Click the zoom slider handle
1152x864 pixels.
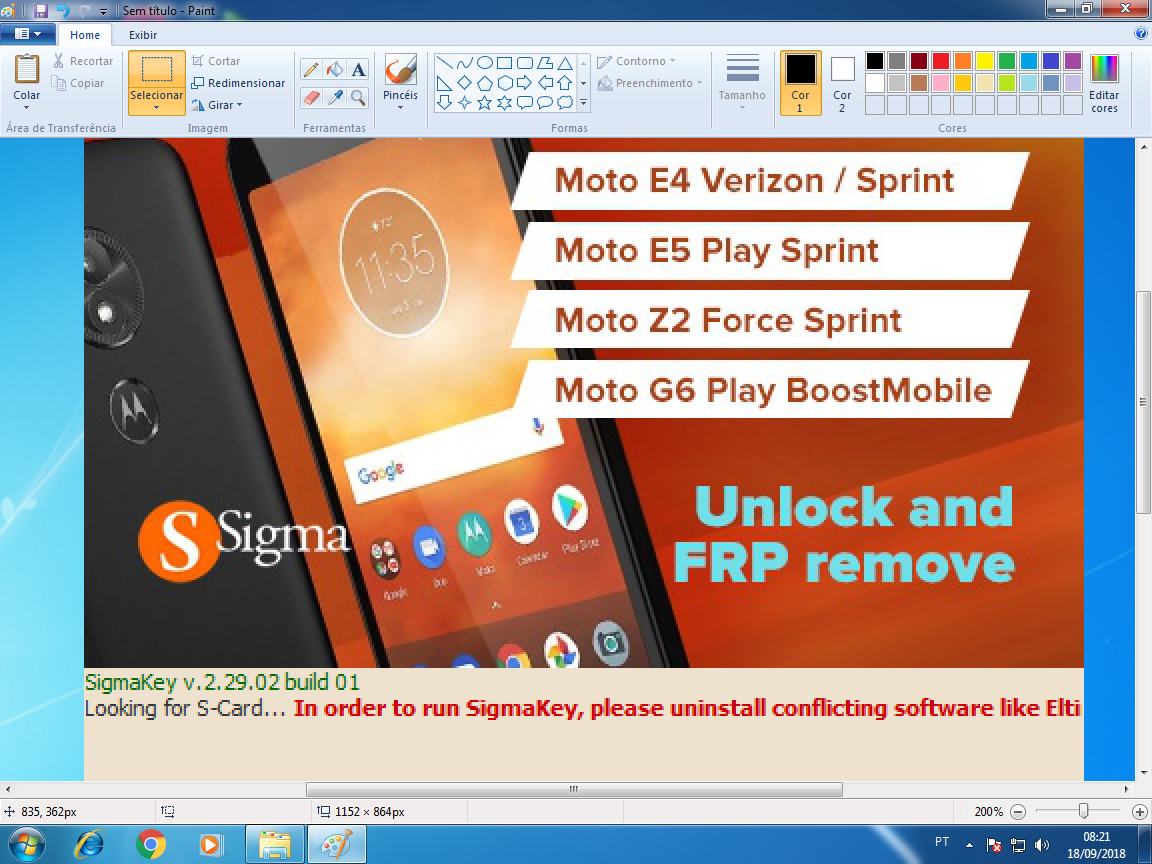point(1083,811)
